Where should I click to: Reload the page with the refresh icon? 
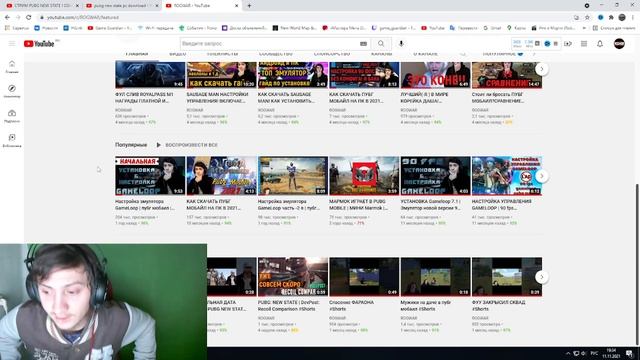click(29, 18)
